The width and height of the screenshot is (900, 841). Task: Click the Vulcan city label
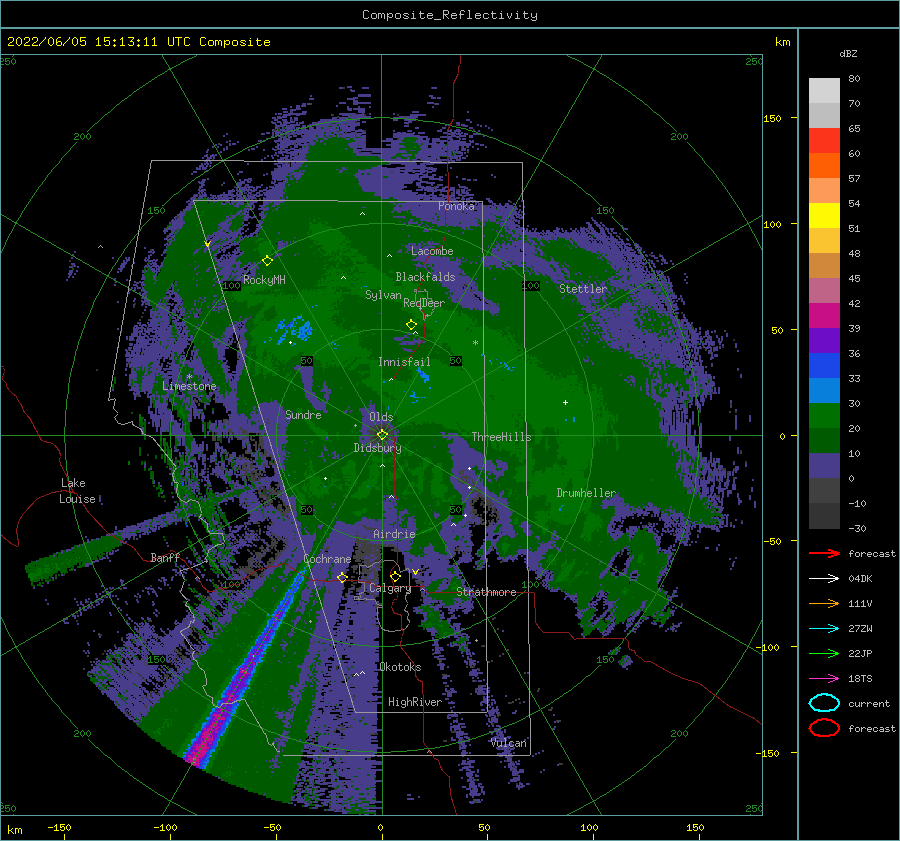tap(509, 743)
